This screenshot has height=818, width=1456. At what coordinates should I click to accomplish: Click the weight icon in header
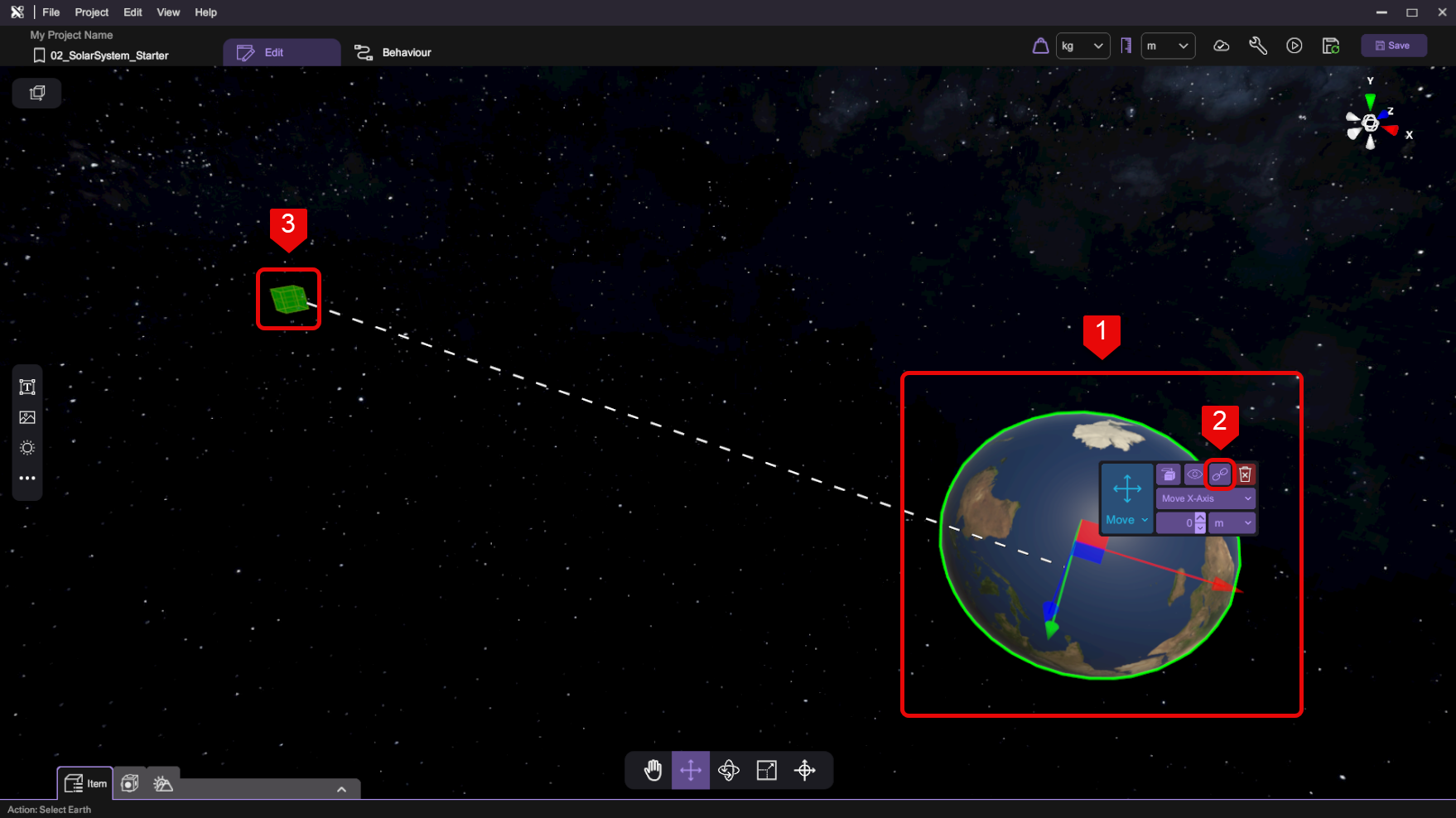point(1040,46)
